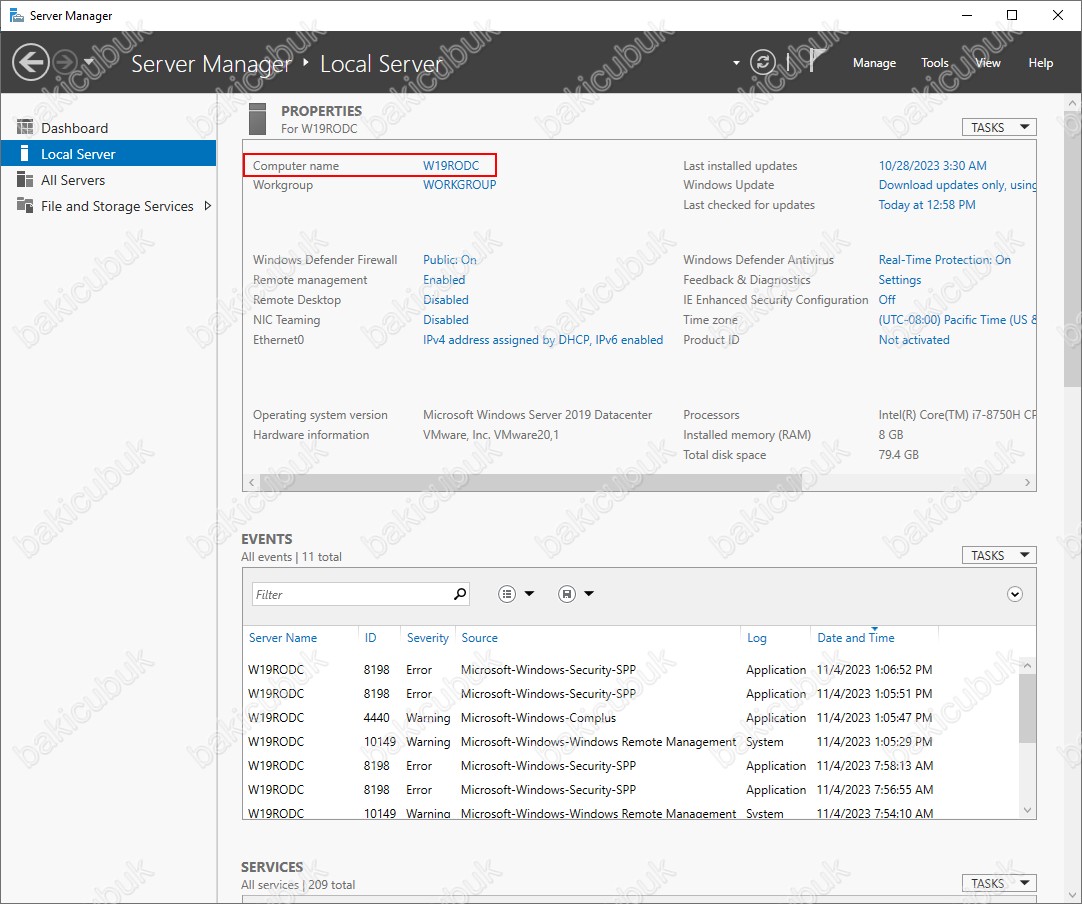Click the WORKGROUP link

pos(460,185)
